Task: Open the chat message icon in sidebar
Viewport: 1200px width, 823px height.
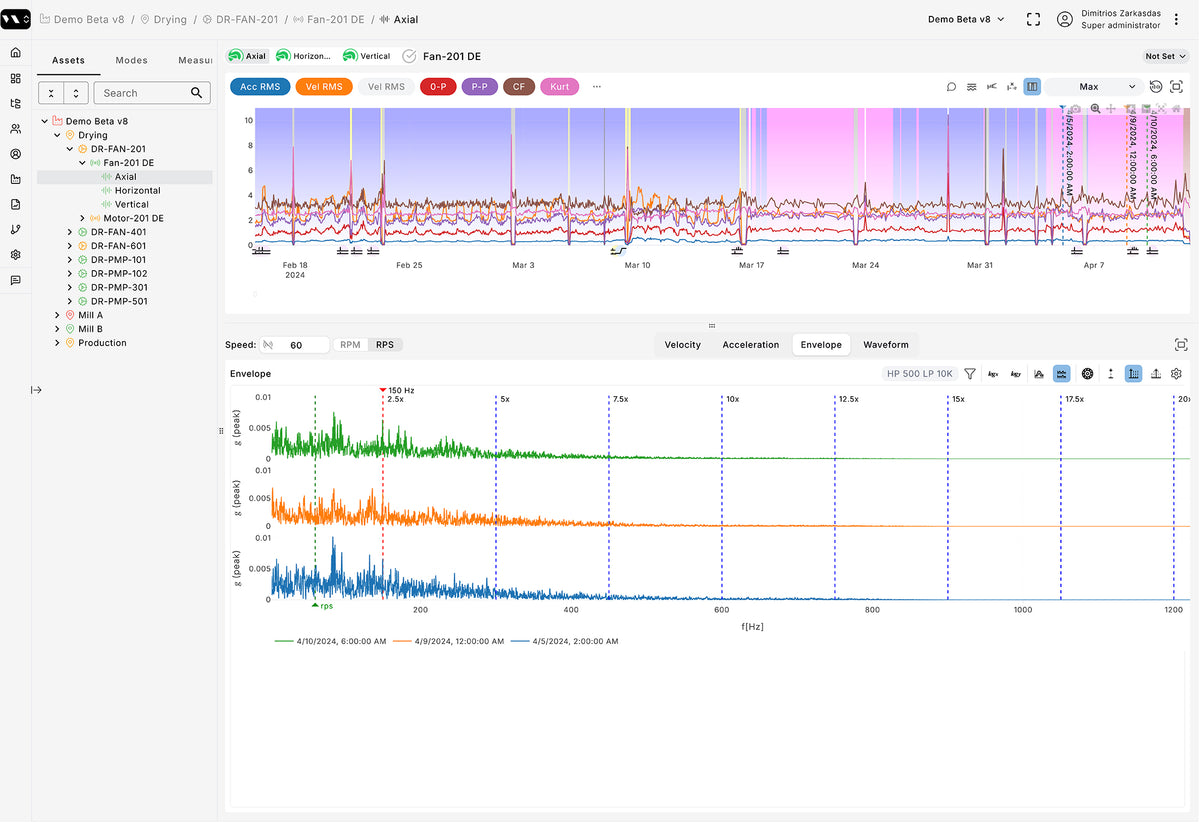Action: coord(15,280)
